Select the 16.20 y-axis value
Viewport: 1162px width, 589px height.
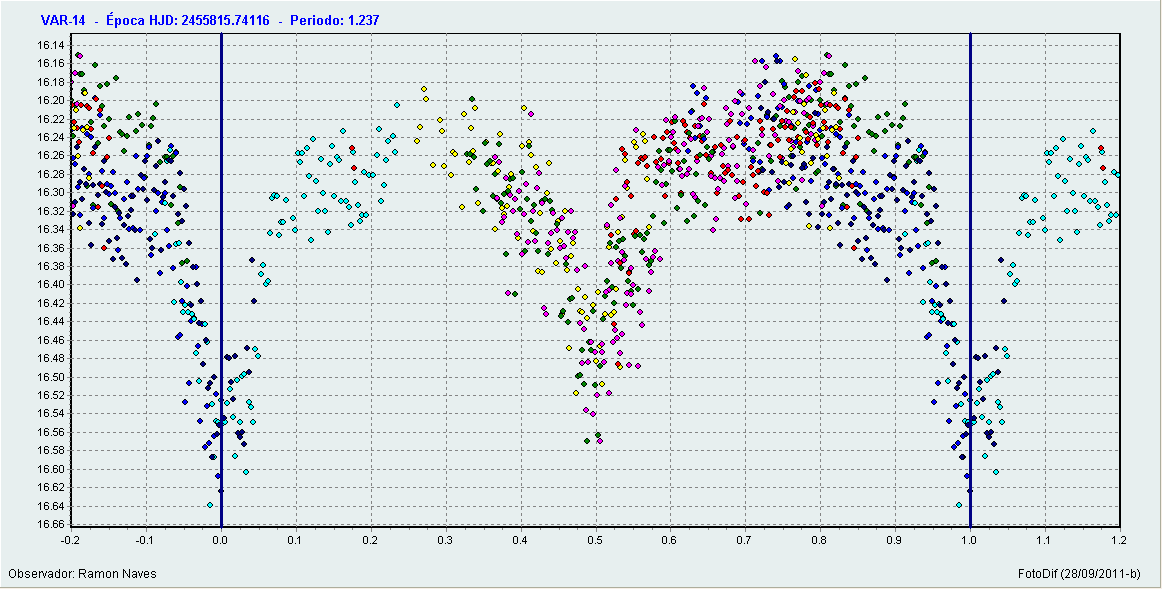tap(50, 100)
